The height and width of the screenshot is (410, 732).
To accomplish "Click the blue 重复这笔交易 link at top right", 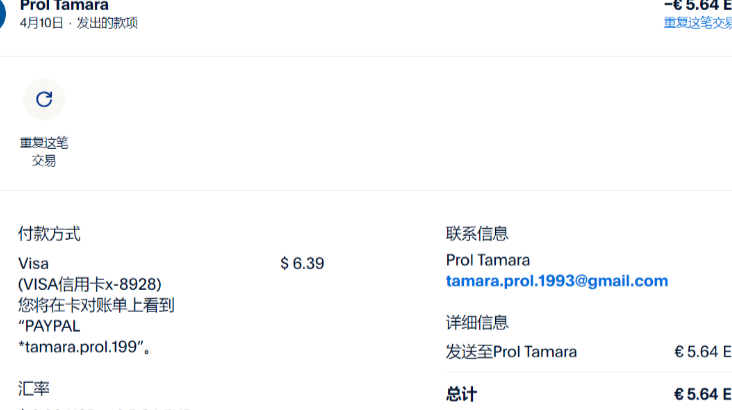I will tap(698, 23).
